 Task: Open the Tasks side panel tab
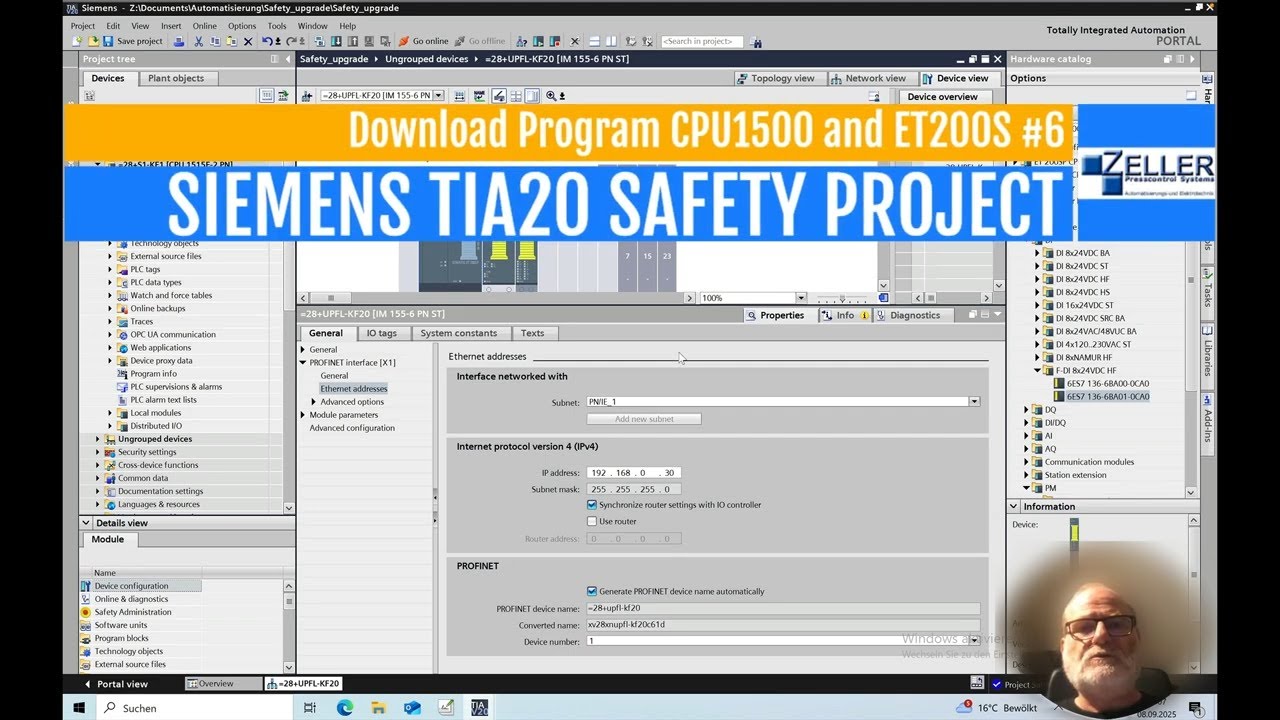pos(1208,287)
